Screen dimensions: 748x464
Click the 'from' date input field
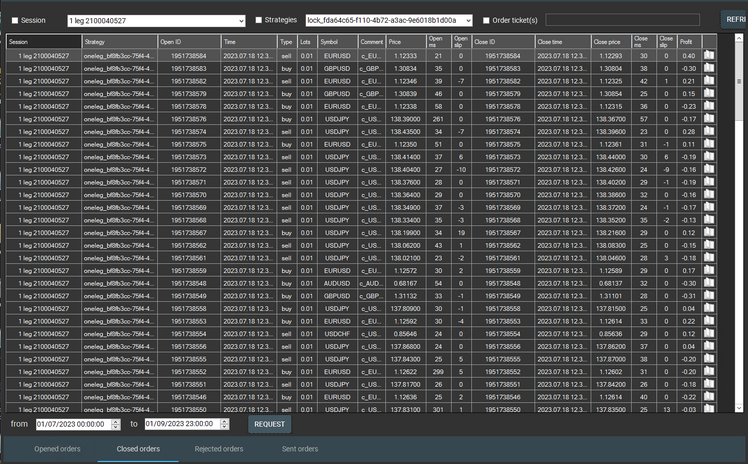pyautogui.click(x=78, y=424)
